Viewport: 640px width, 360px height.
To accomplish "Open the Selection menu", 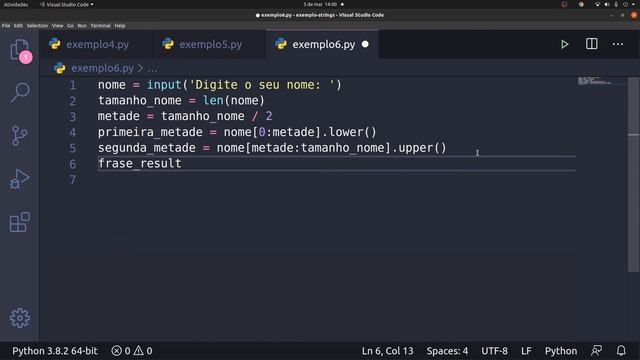I will pyautogui.click(x=37, y=25).
